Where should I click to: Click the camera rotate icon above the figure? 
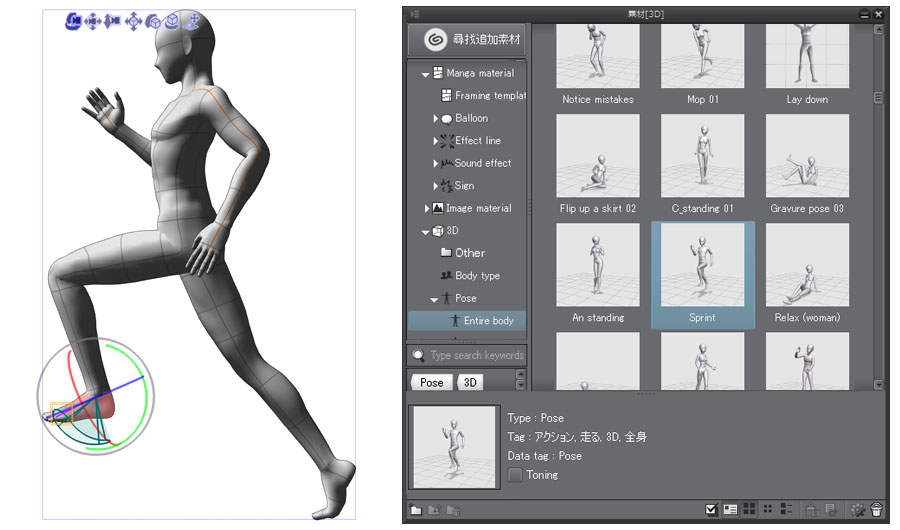pyautogui.click(x=73, y=20)
